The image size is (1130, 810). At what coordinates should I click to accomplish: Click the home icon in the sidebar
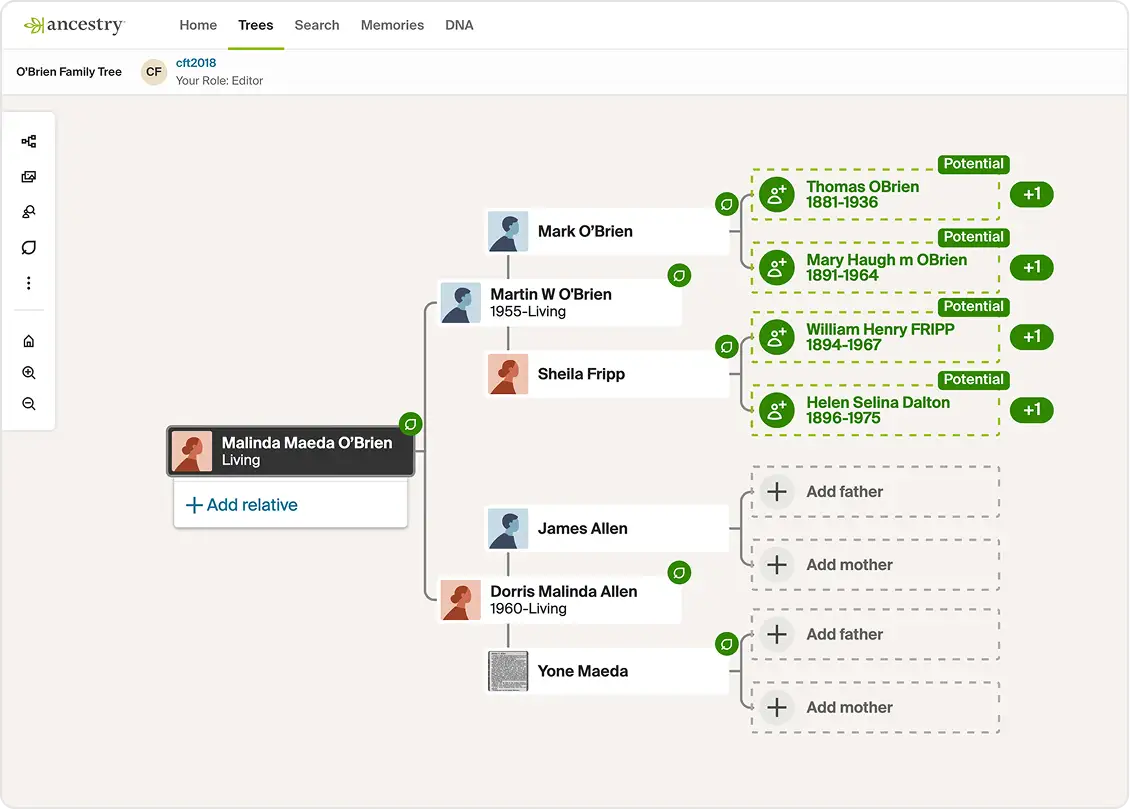pos(29,340)
